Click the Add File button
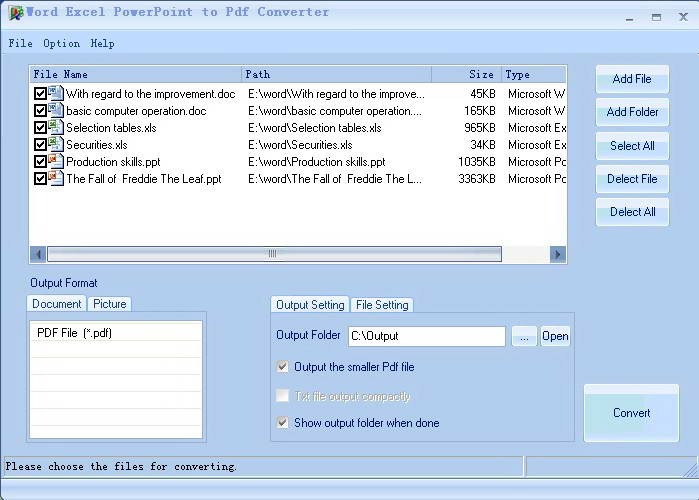The width and height of the screenshot is (699, 500). coord(632,79)
